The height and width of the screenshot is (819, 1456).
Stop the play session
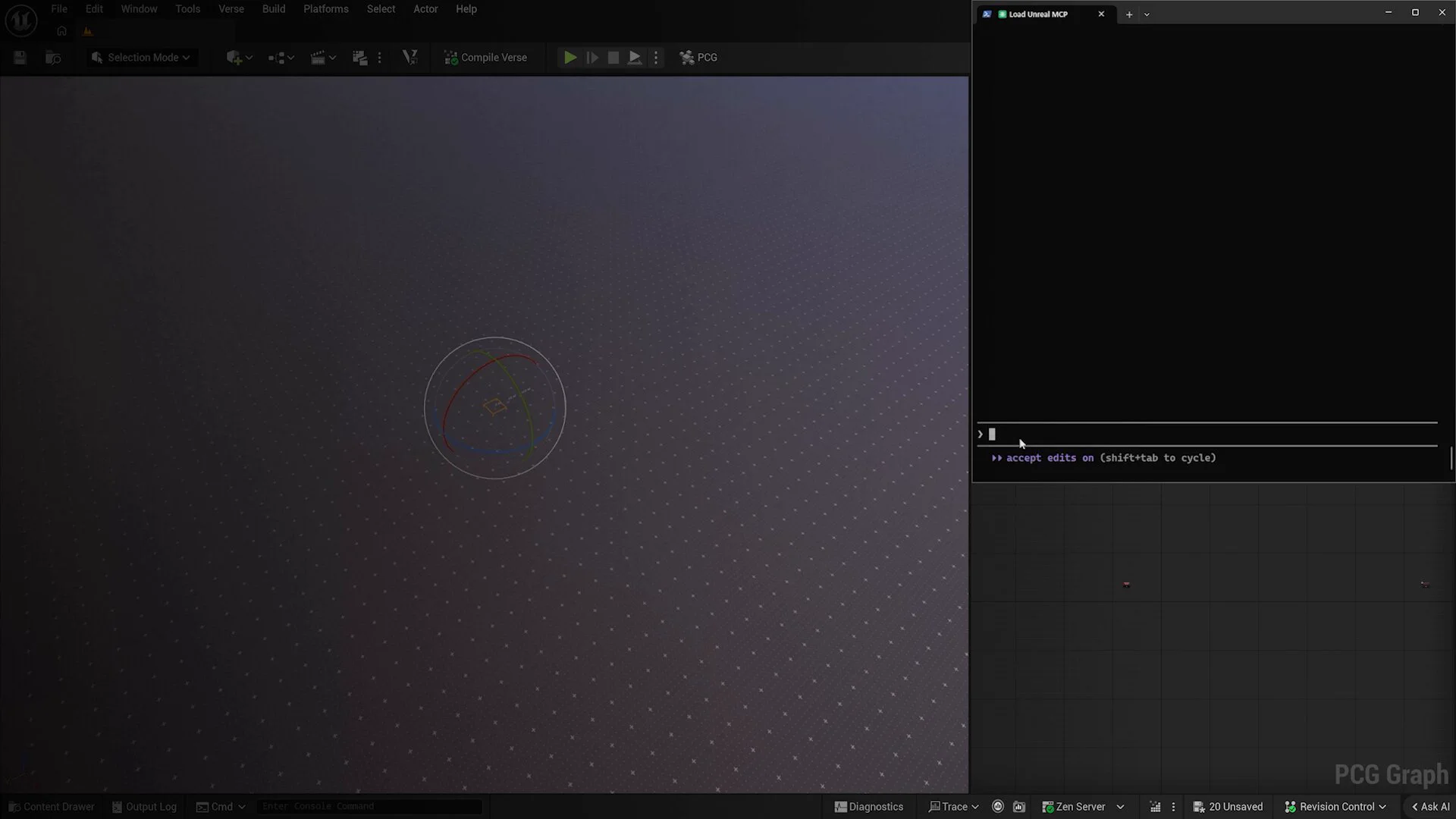click(613, 58)
